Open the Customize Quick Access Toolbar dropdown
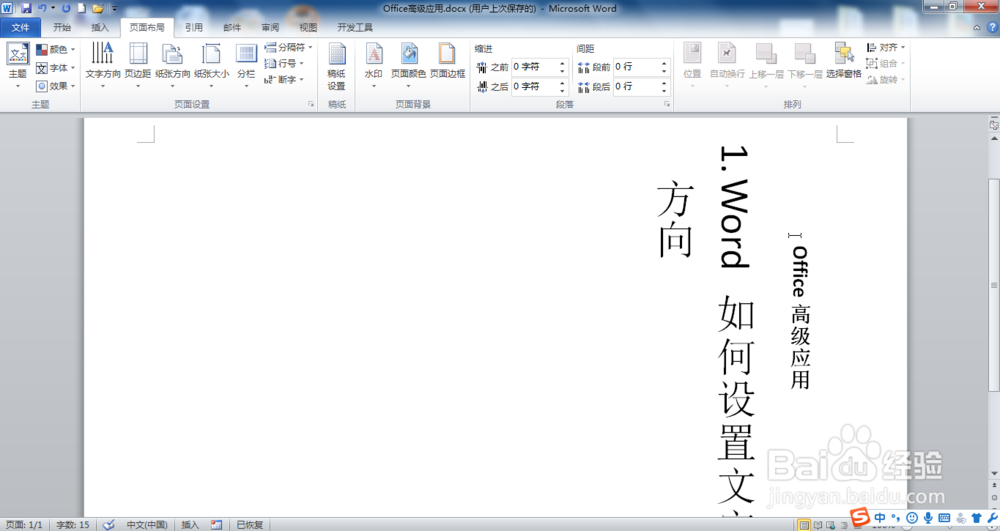1000x531 pixels. coord(115,9)
